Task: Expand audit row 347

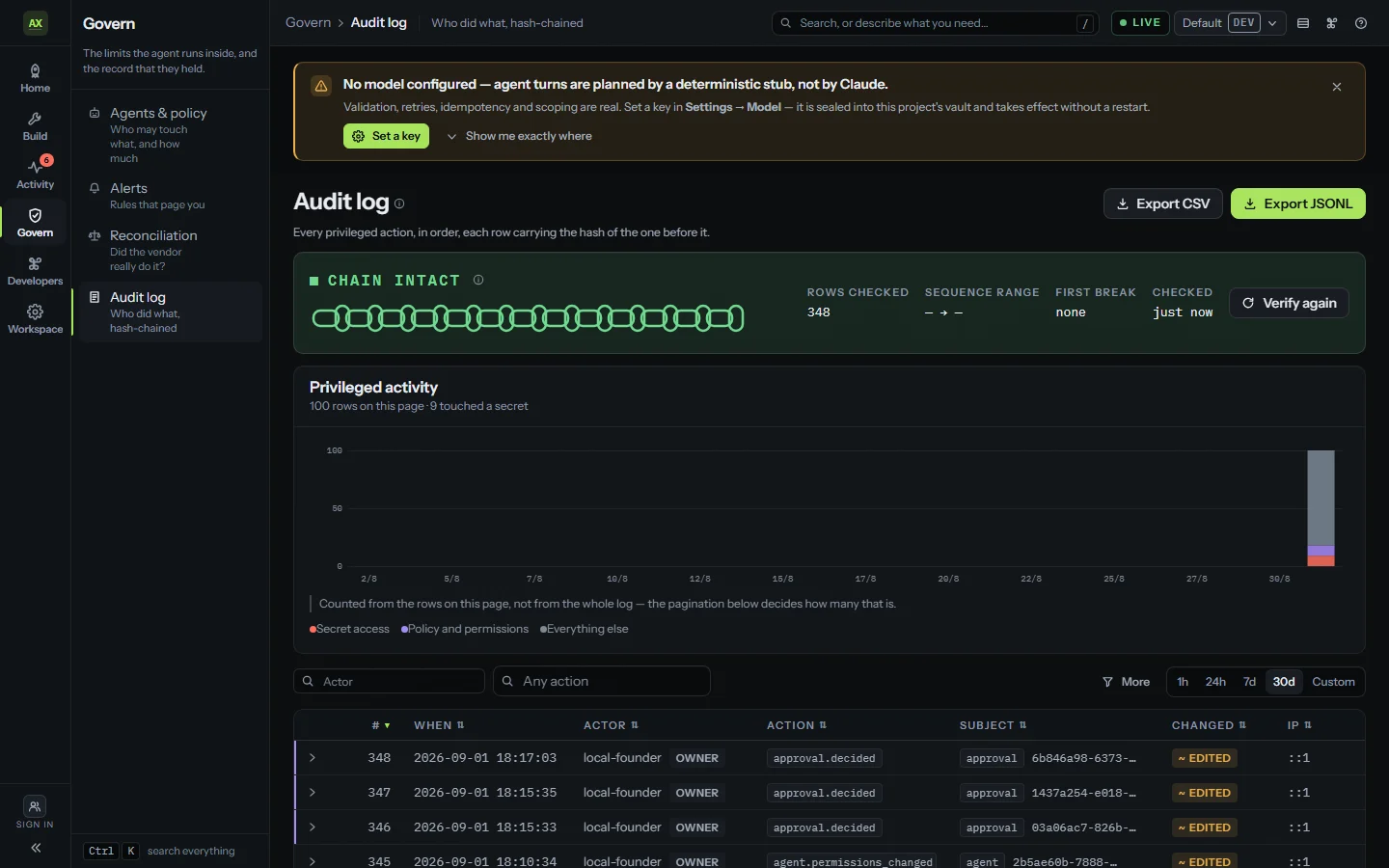Action: coord(313,793)
